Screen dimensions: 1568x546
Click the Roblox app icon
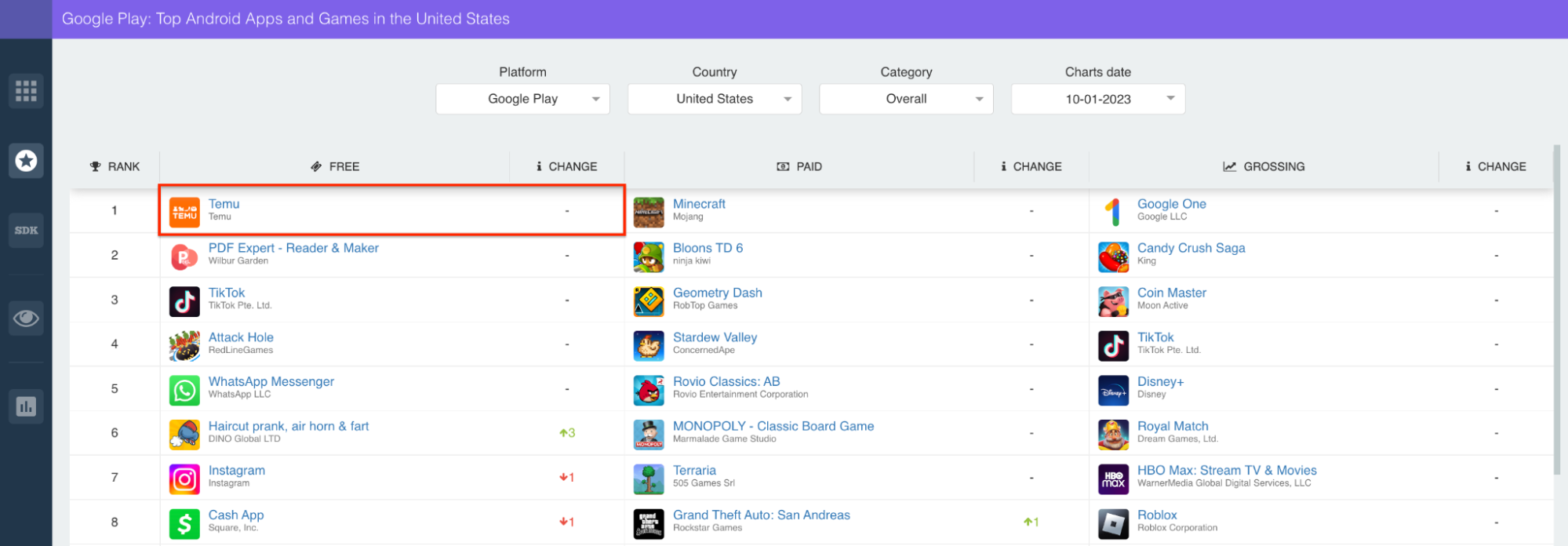coord(1113,523)
